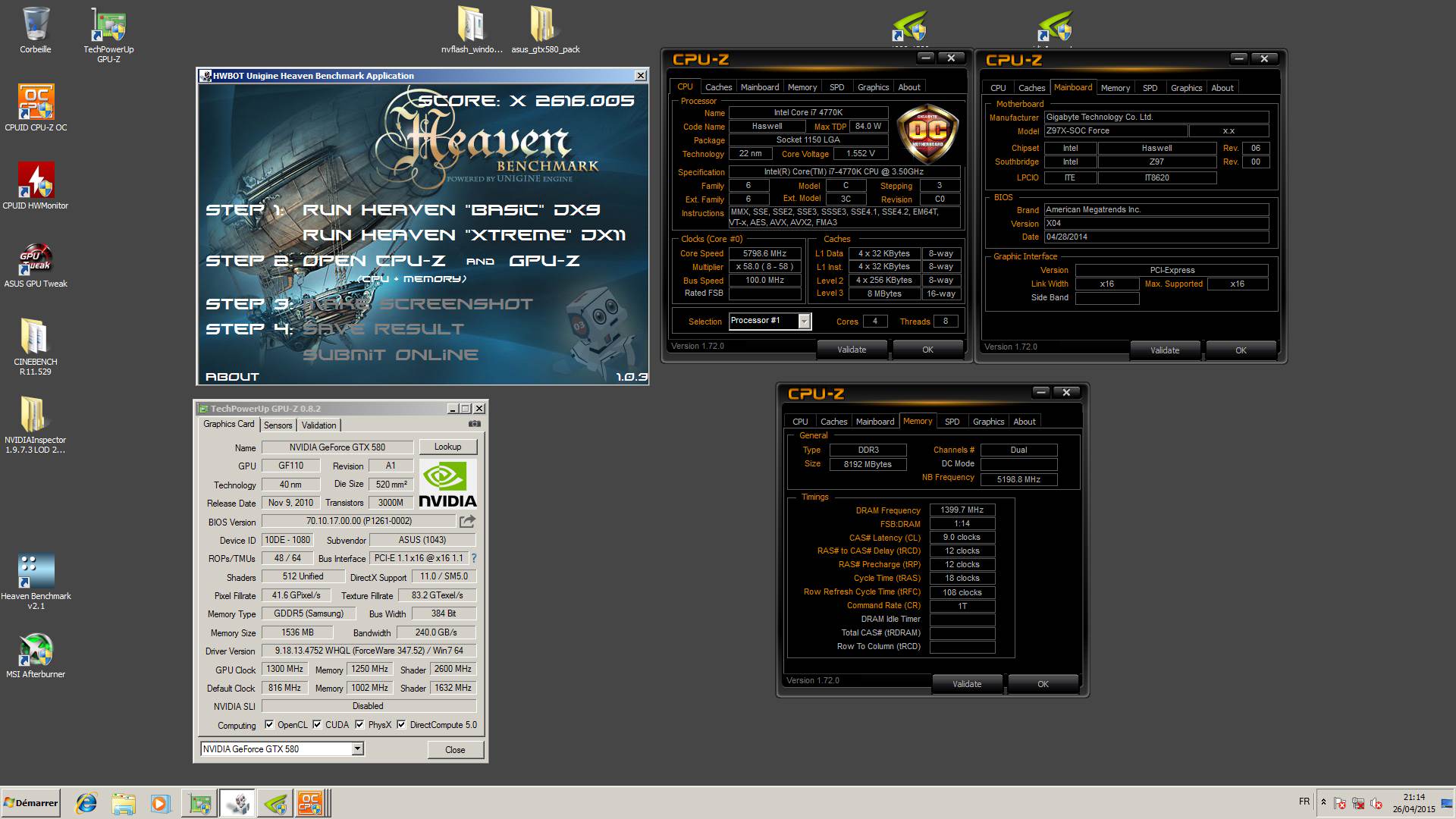The width and height of the screenshot is (1456, 819).
Task: Click Validate in the processor CPU-Z window
Action: [x=852, y=350]
